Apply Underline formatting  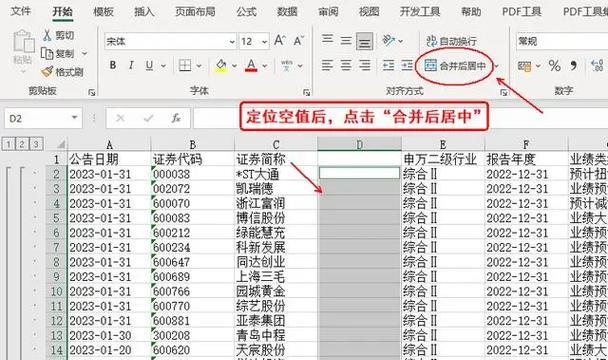click(x=149, y=66)
